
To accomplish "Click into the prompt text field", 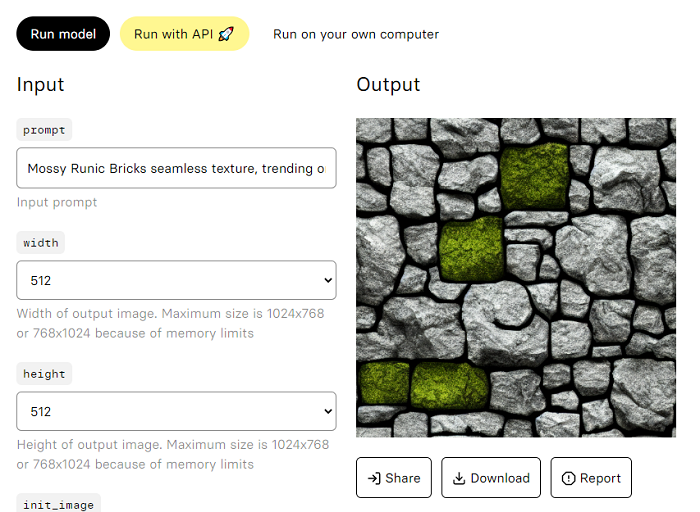I will click(176, 169).
